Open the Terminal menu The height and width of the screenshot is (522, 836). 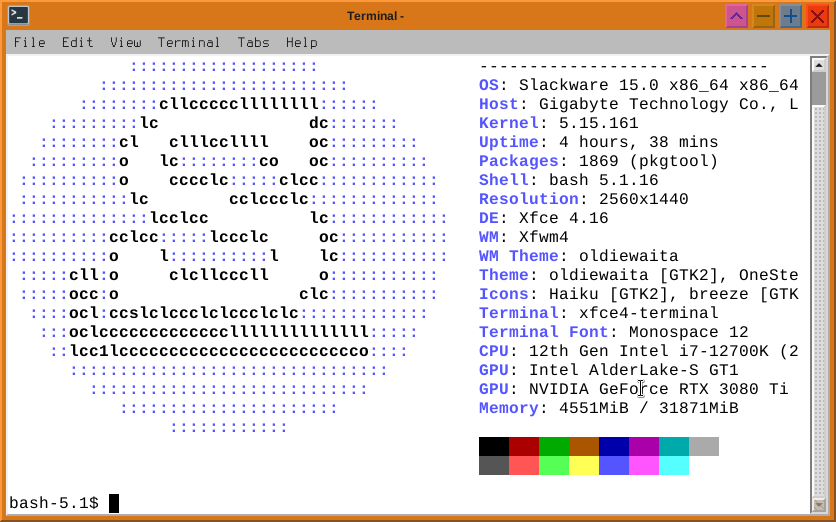(x=189, y=43)
